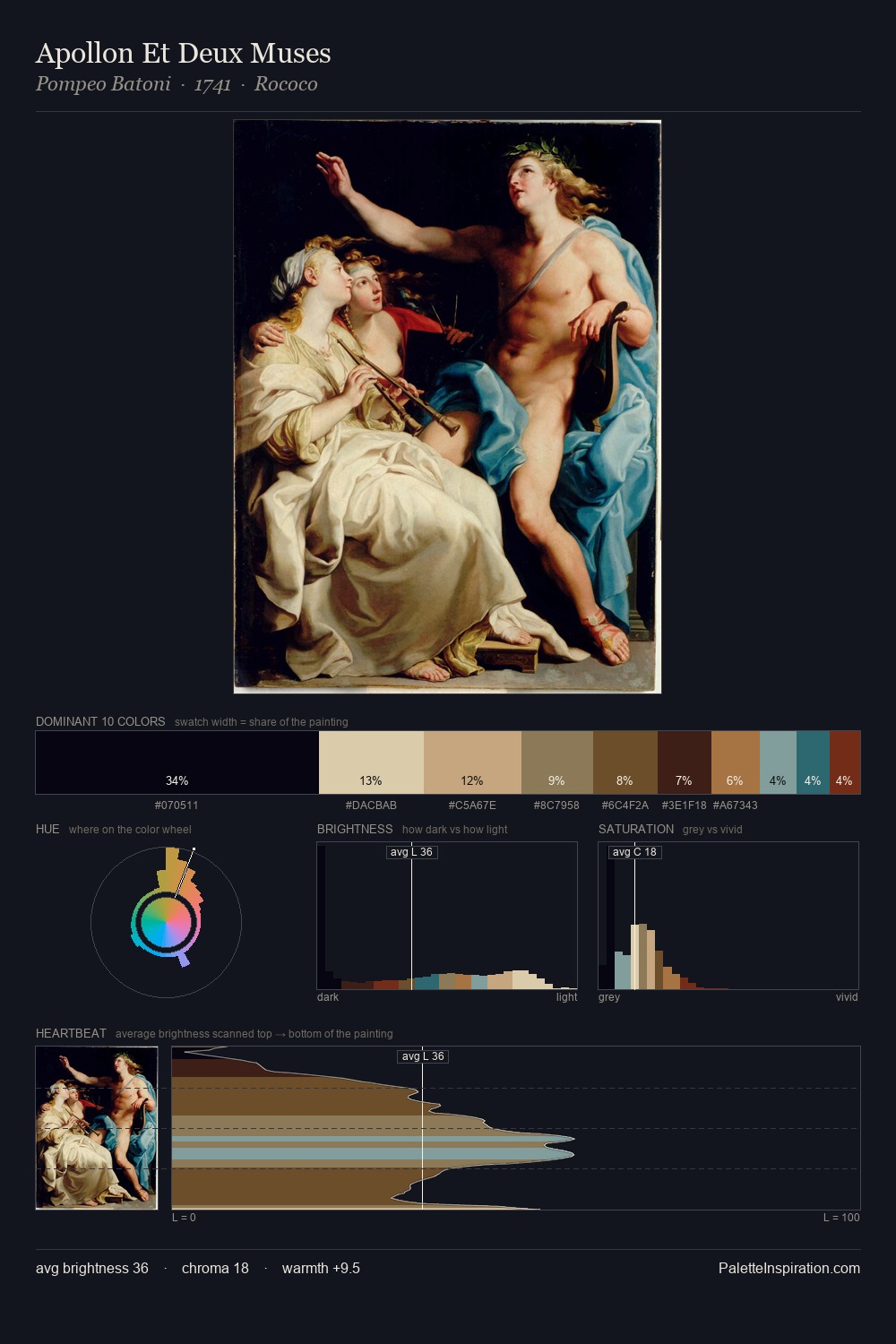The height and width of the screenshot is (1344, 896).
Task: Click footer stat avg brightness 36
Action: tap(92, 1269)
